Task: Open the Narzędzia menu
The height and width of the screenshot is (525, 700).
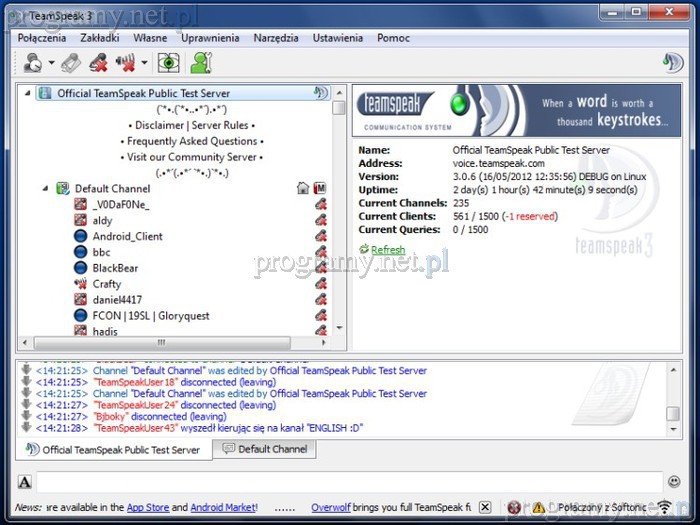Action: click(276, 38)
